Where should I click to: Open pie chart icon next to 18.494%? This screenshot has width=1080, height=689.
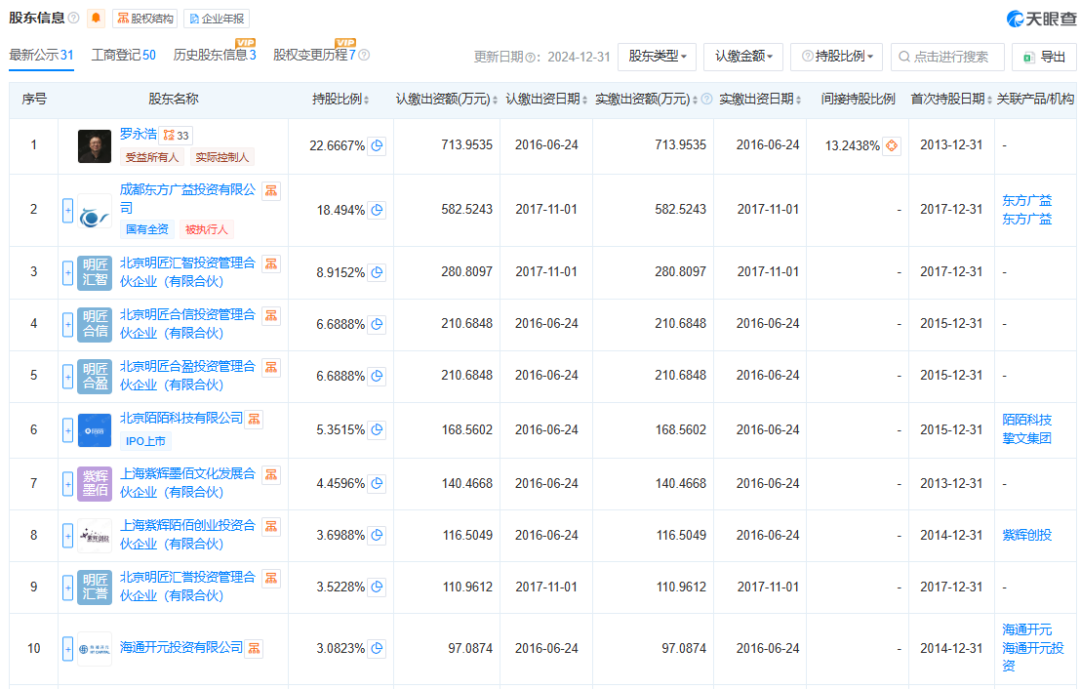point(377,210)
